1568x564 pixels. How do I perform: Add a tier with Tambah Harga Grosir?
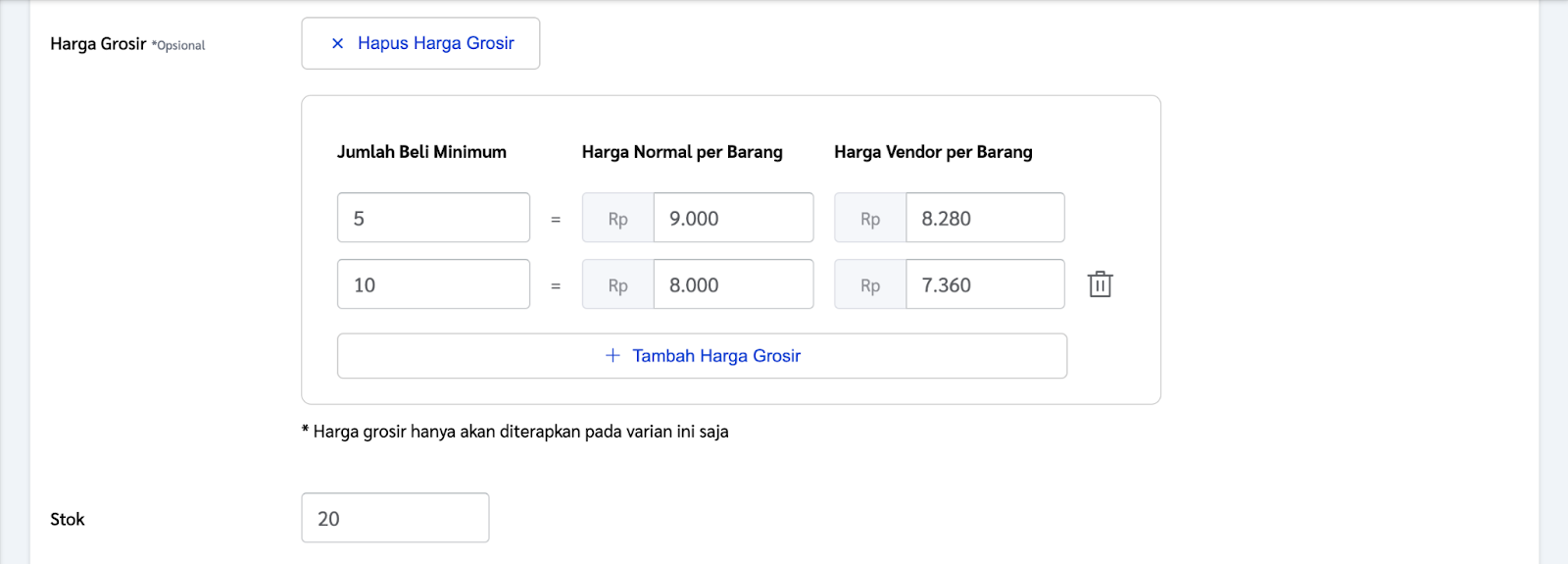point(702,356)
